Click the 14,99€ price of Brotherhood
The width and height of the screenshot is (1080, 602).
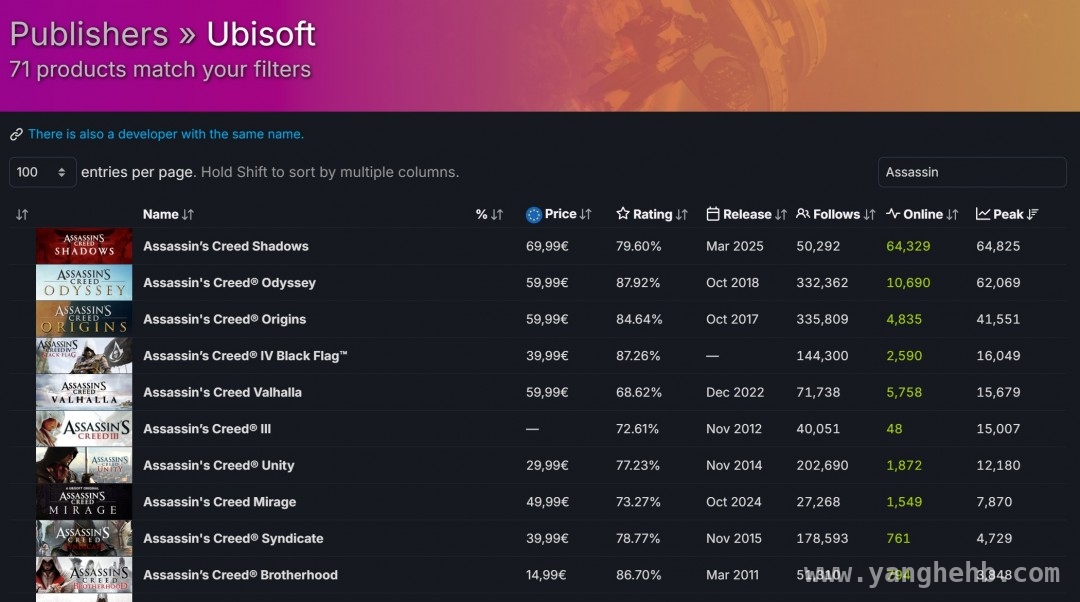point(546,574)
